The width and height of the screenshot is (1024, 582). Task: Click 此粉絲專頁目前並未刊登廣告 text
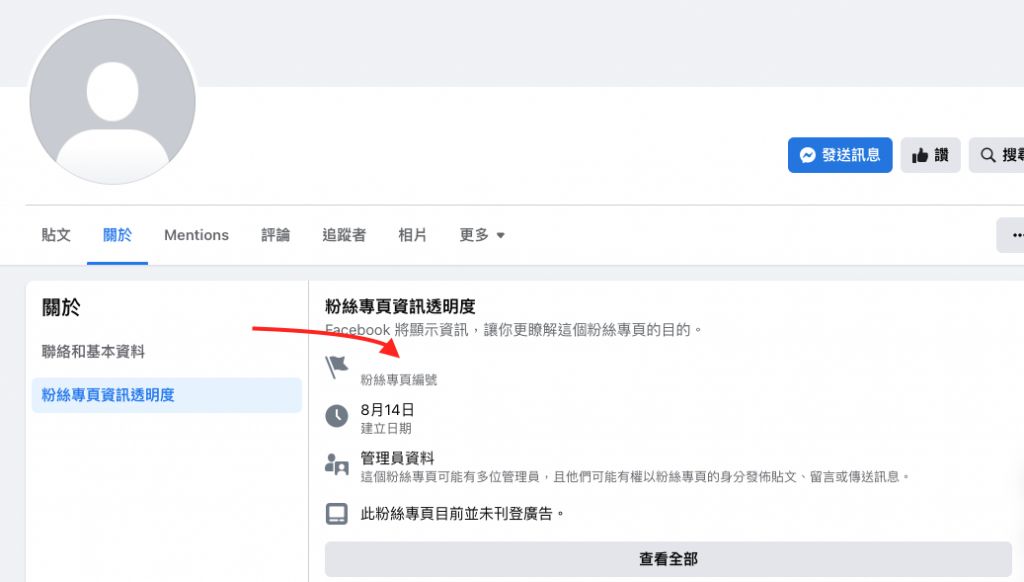[462, 514]
